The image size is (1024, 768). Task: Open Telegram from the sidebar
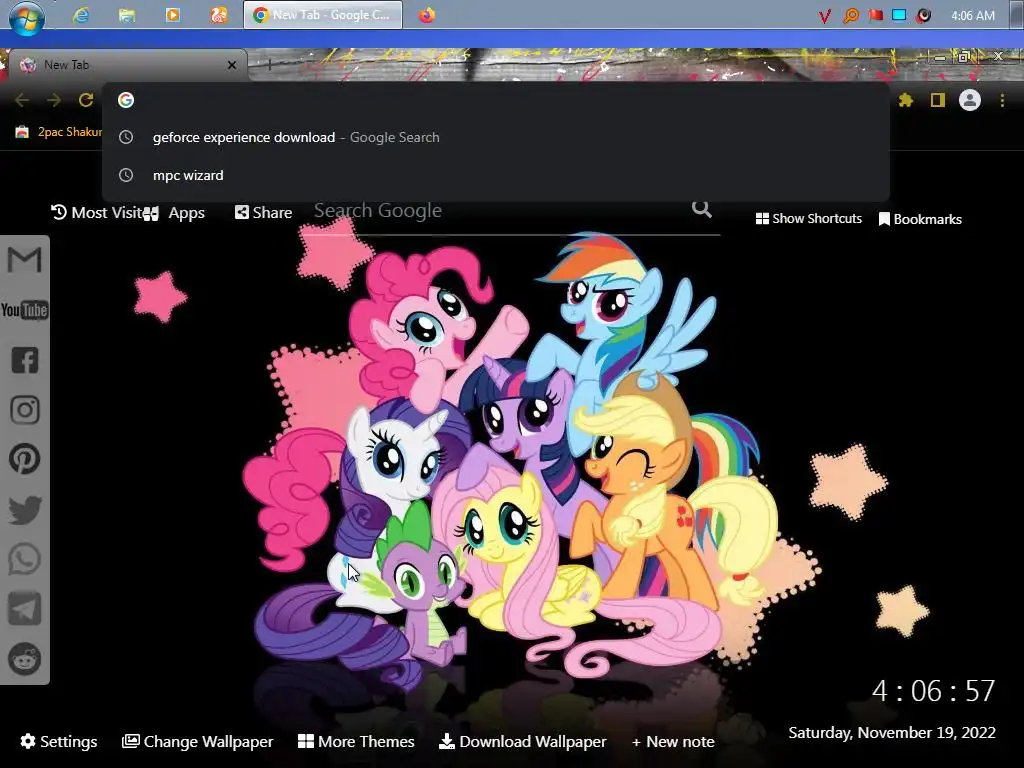(25, 609)
